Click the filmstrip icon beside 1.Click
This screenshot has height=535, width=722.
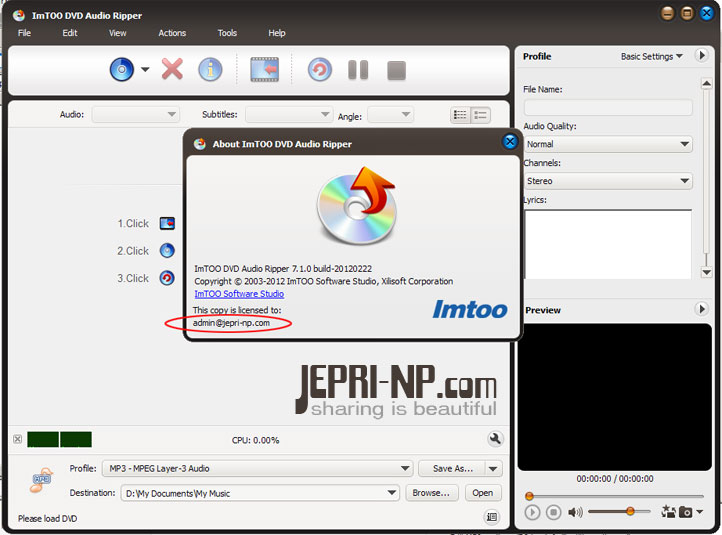pos(167,223)
